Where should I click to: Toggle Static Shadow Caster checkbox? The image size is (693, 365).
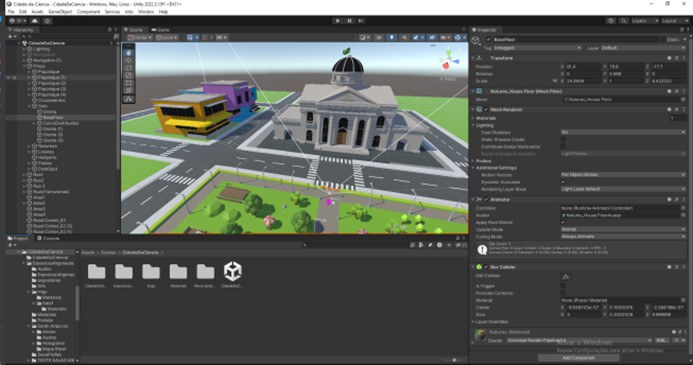click(x=563, y=140)
